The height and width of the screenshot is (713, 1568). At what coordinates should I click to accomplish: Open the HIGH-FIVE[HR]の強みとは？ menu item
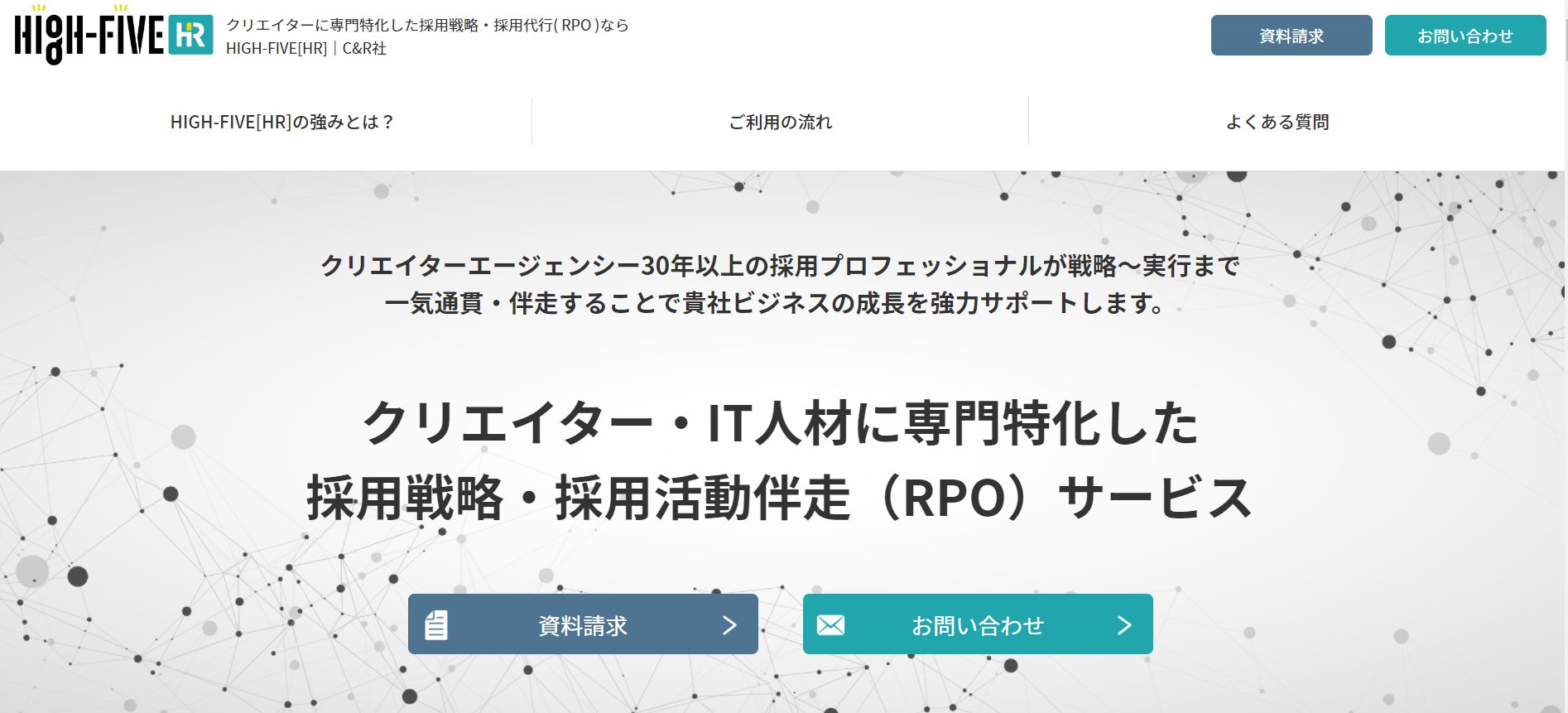click(282, 122)
